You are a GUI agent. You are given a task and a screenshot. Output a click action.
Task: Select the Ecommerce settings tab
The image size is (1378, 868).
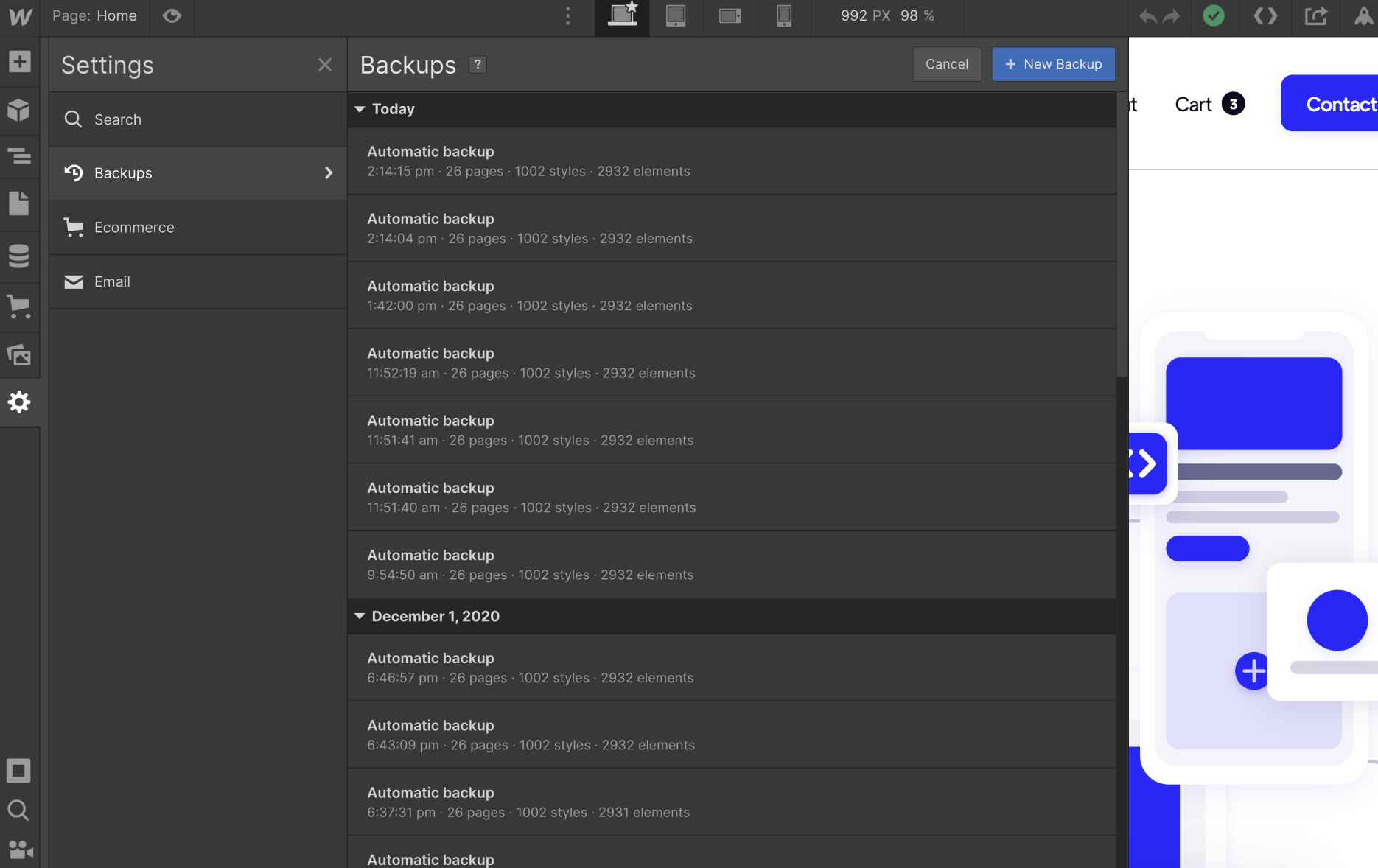click(134, 227)
